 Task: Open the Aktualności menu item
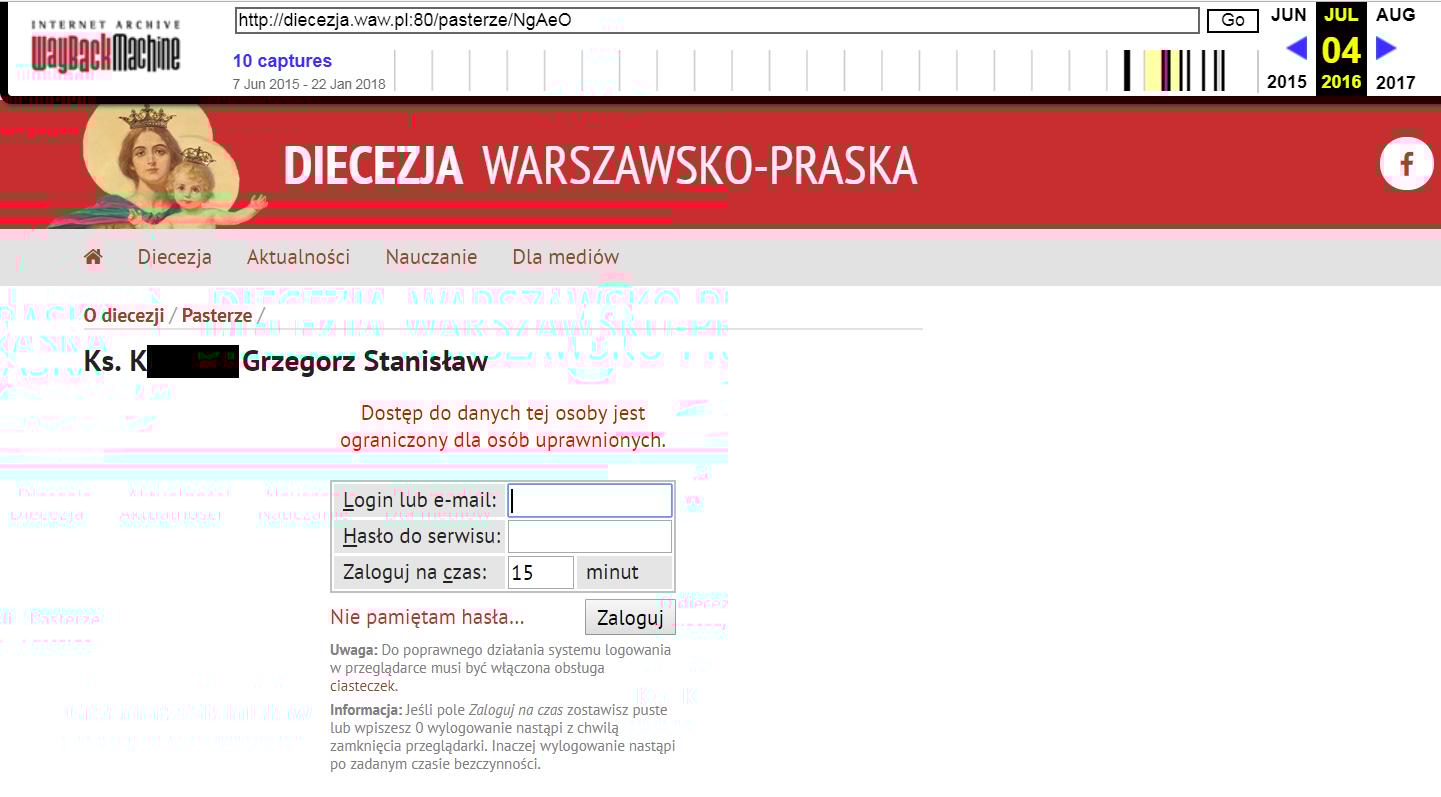click(x=298, y=257)
